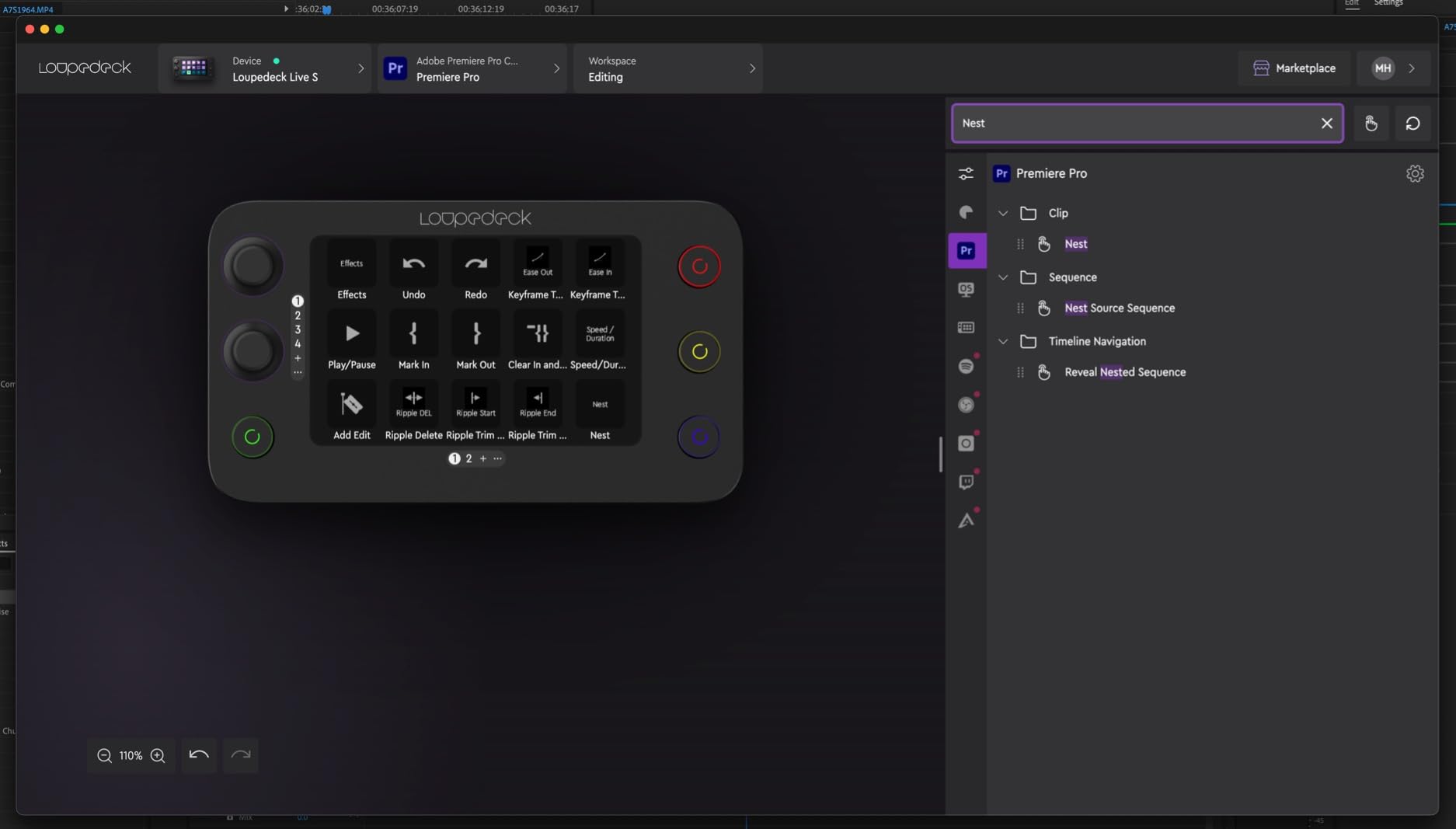Clear the Nest search field with the X
This screenshot has height=829, width=1456.
(x=1326, y=123)
